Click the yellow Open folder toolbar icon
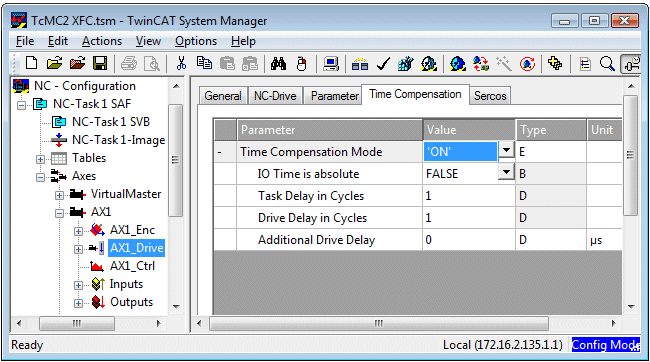 click(x=54, y=63)
